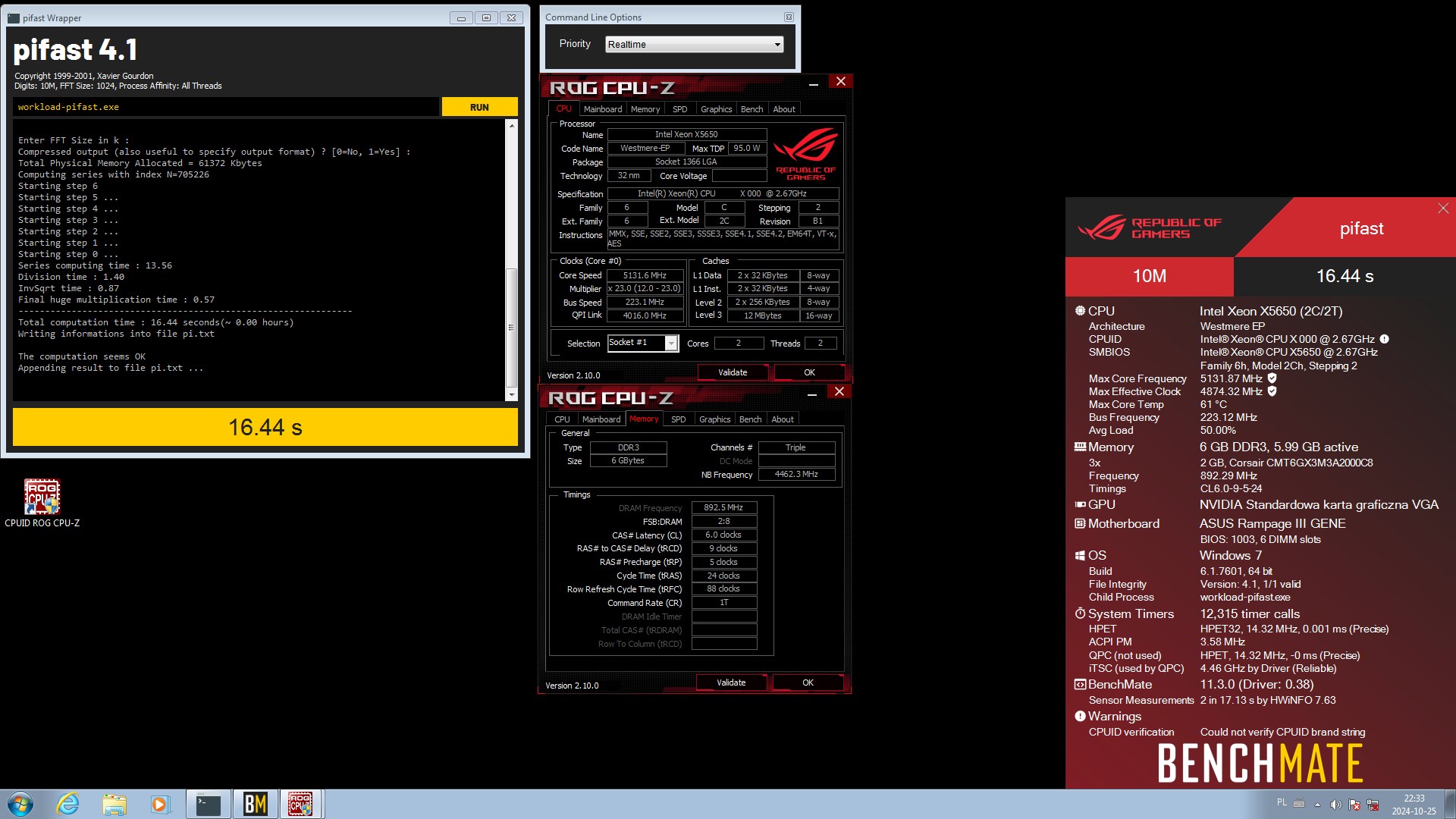Click the BenchMate section icon

[x=1080, y=684]
